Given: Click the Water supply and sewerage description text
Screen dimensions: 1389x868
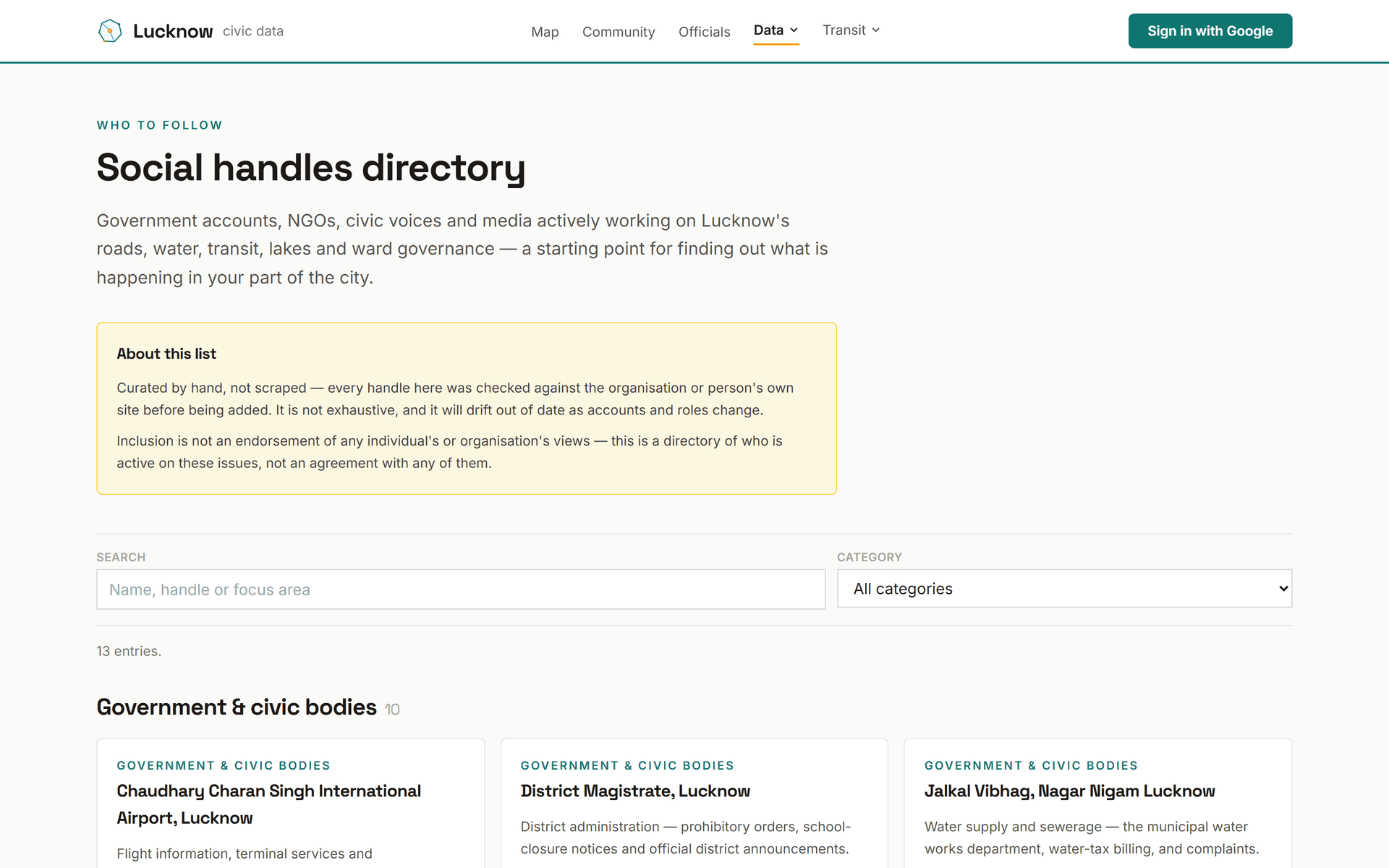Looking at the screenshot, I should (x=1092, y=838).
